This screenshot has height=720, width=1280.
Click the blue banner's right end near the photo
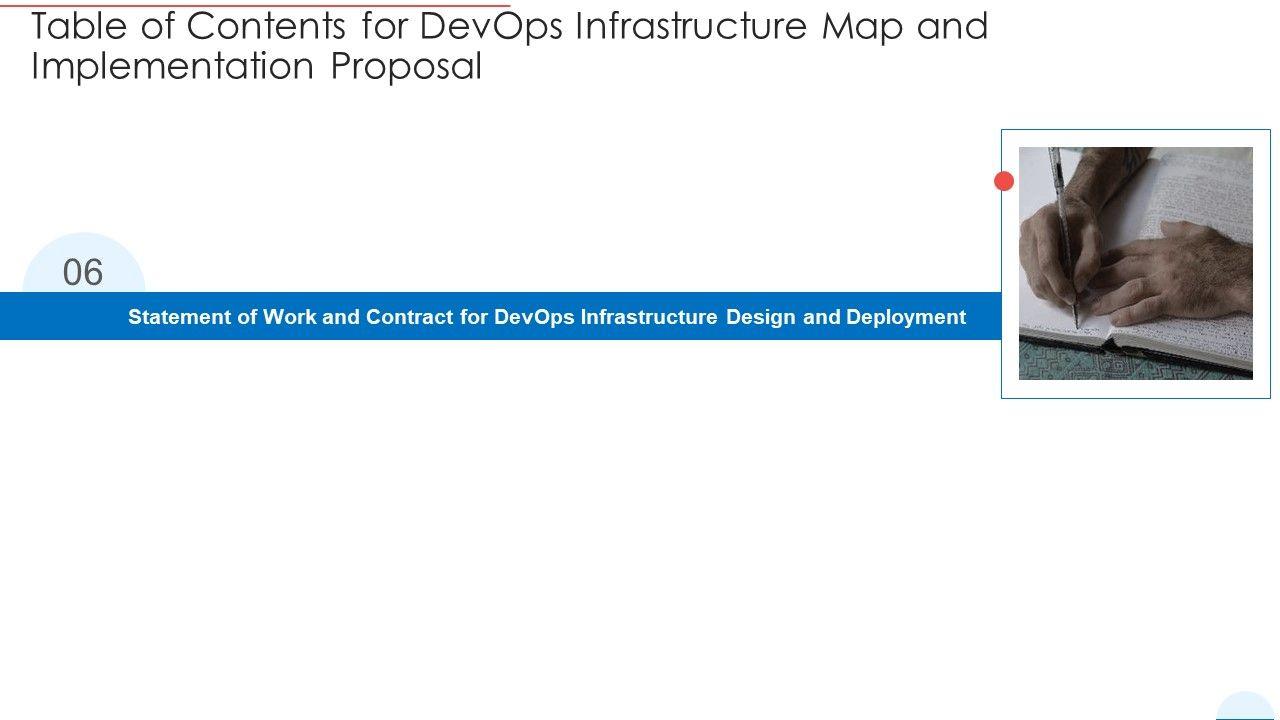coord(985,317)
